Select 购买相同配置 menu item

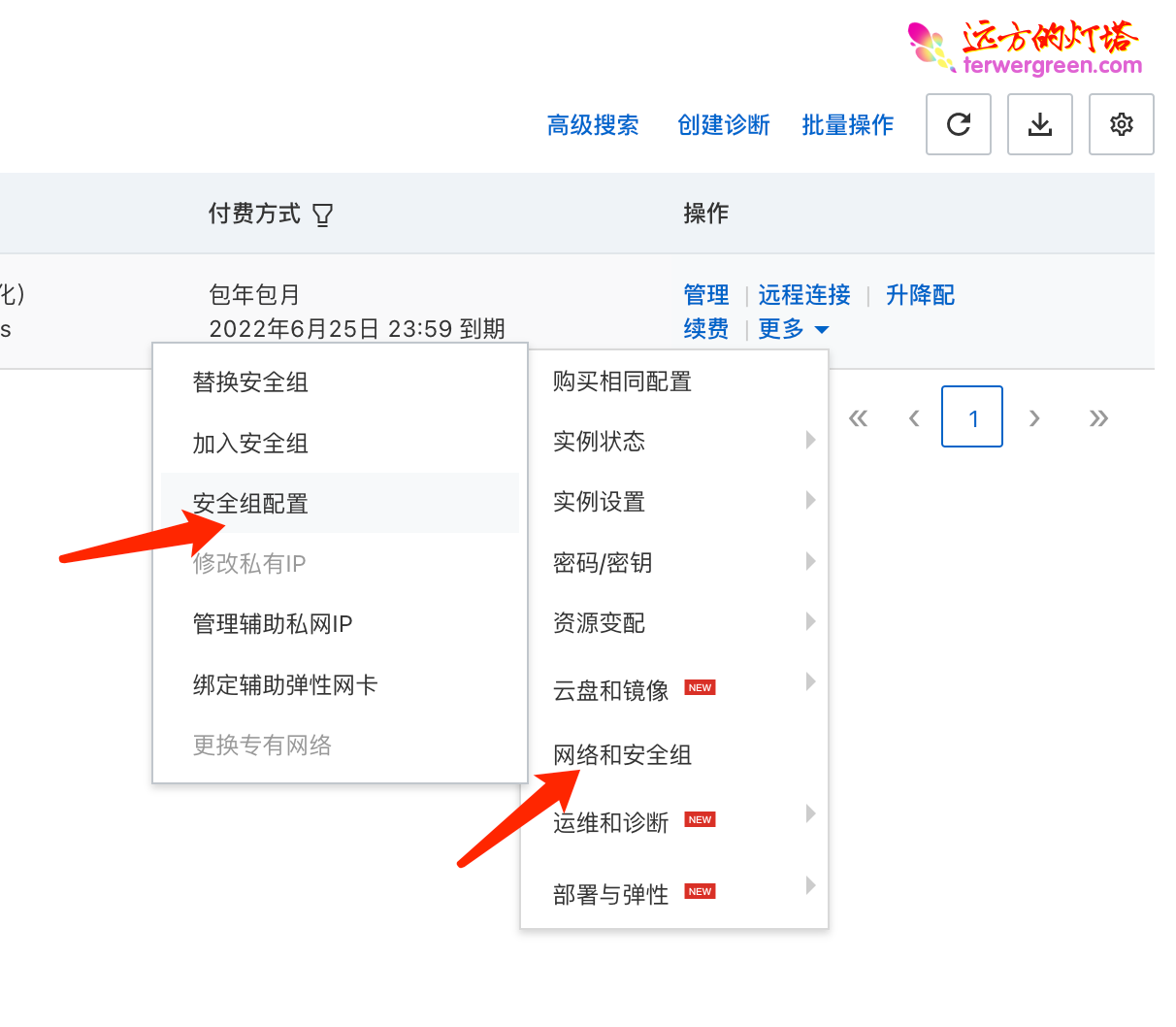coord(674,381)
